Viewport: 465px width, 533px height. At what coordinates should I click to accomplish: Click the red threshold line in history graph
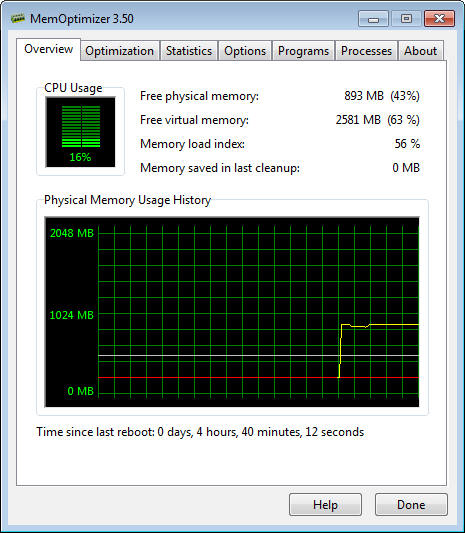[x=218, y=377]
